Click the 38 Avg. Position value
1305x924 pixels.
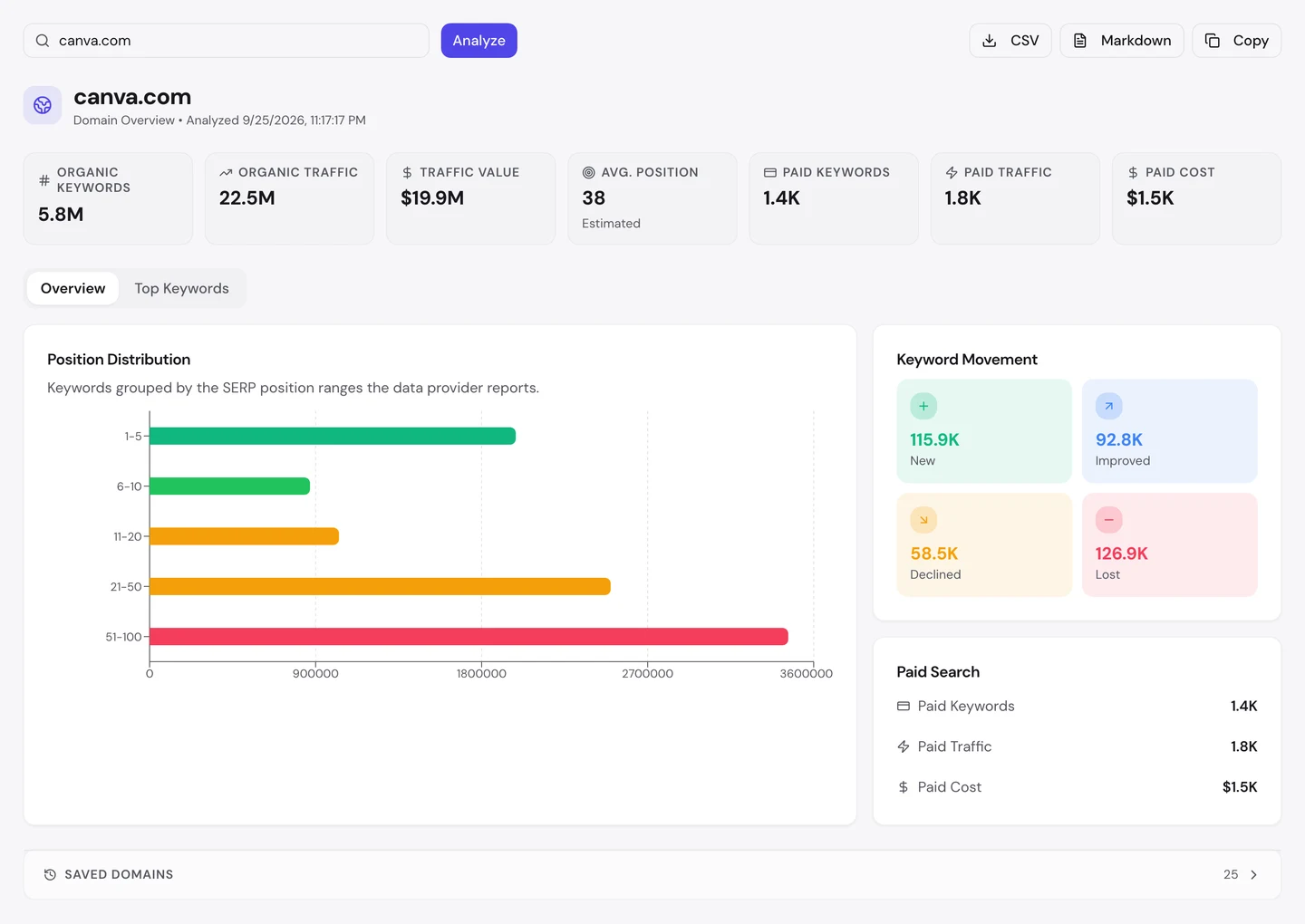pyautogui.click(x=594, y=198)
